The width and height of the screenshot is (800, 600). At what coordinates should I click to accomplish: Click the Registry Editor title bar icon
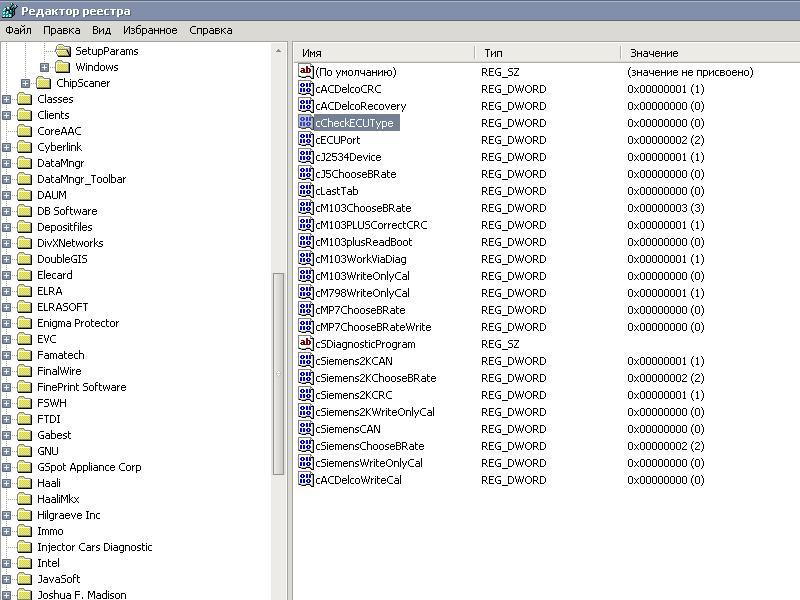point(10,10)
